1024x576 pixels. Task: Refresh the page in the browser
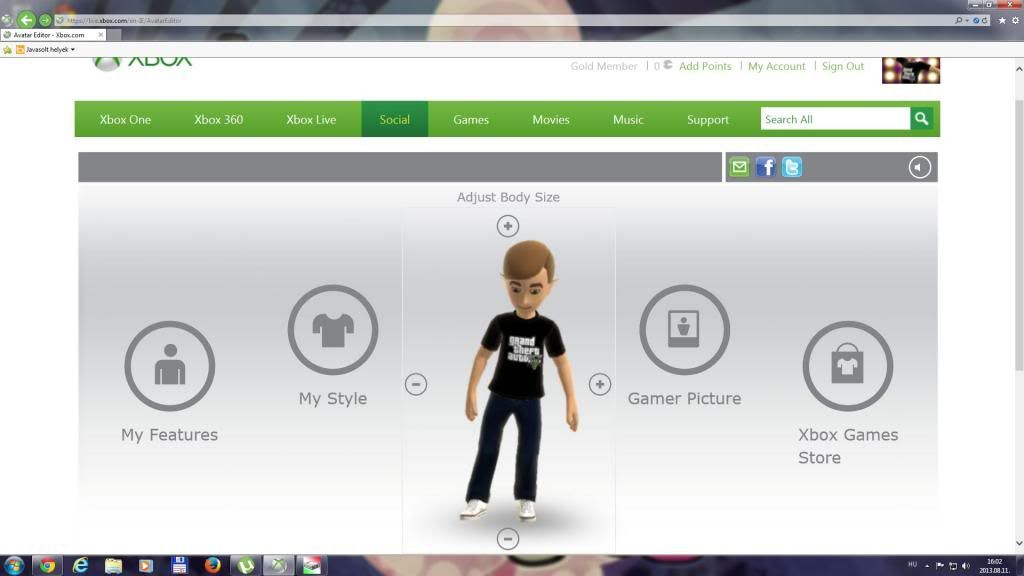click(984, 20)
